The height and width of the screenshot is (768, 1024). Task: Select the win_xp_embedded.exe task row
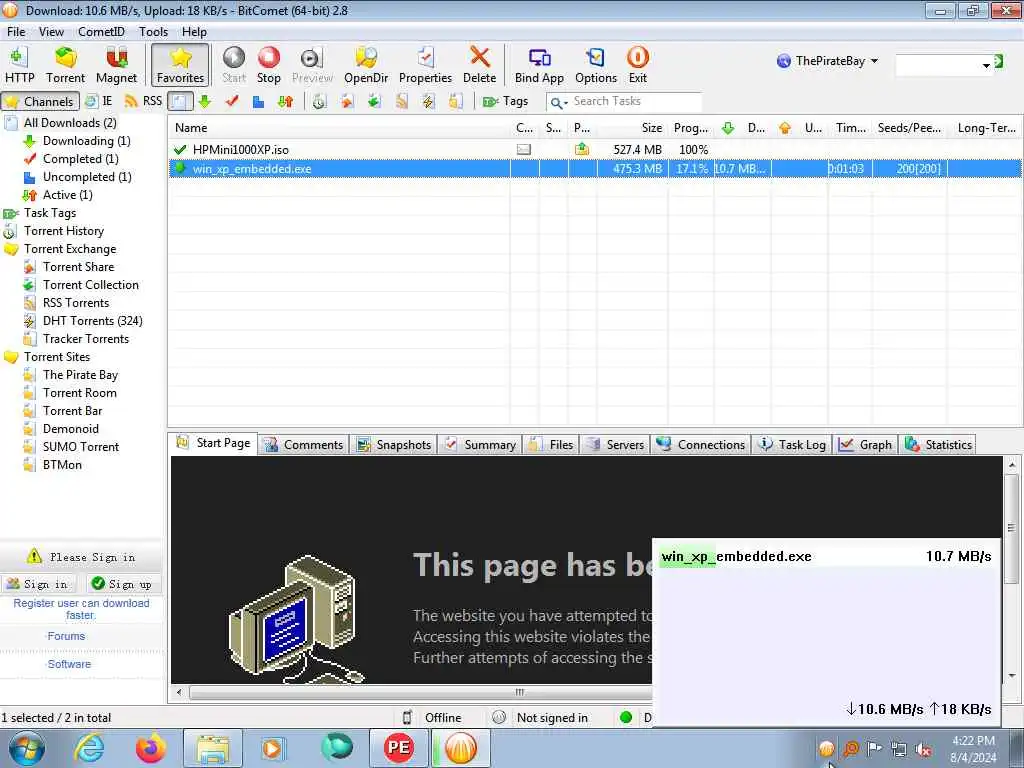point(594,168)
